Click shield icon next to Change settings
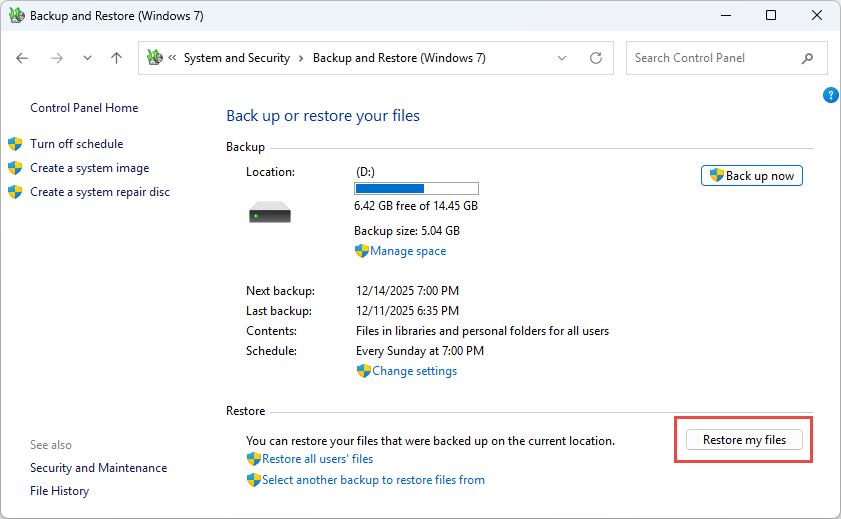Screen dimensions: 841x519 coord(364,371)
